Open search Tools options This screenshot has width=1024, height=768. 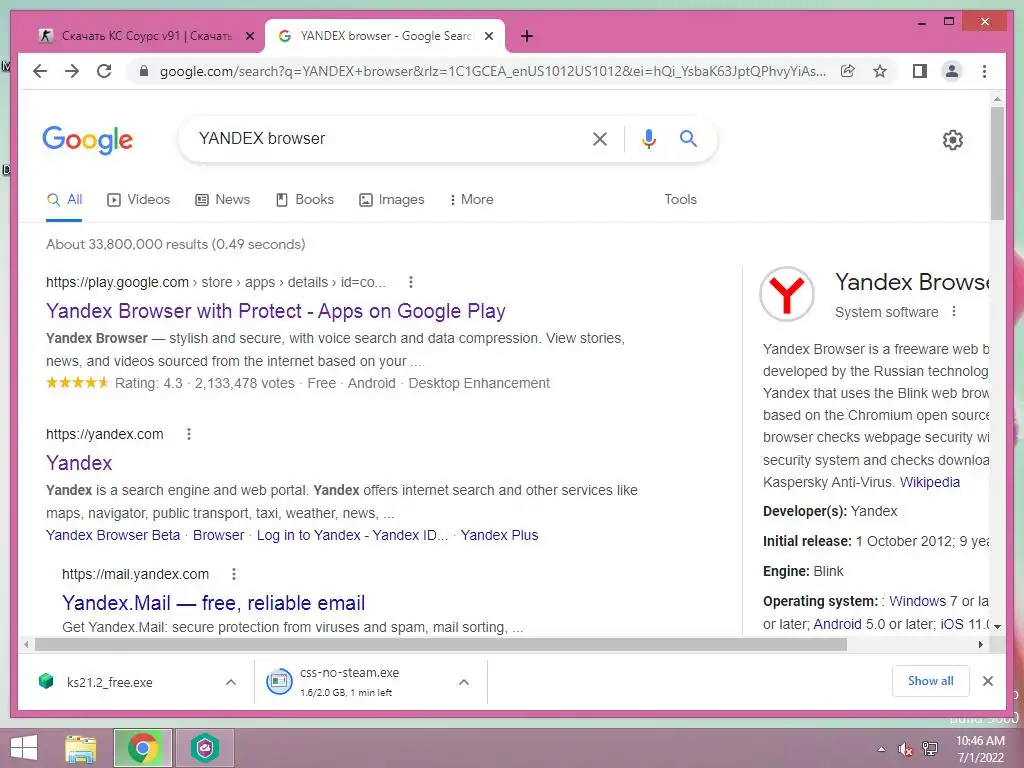click(680, 200)
